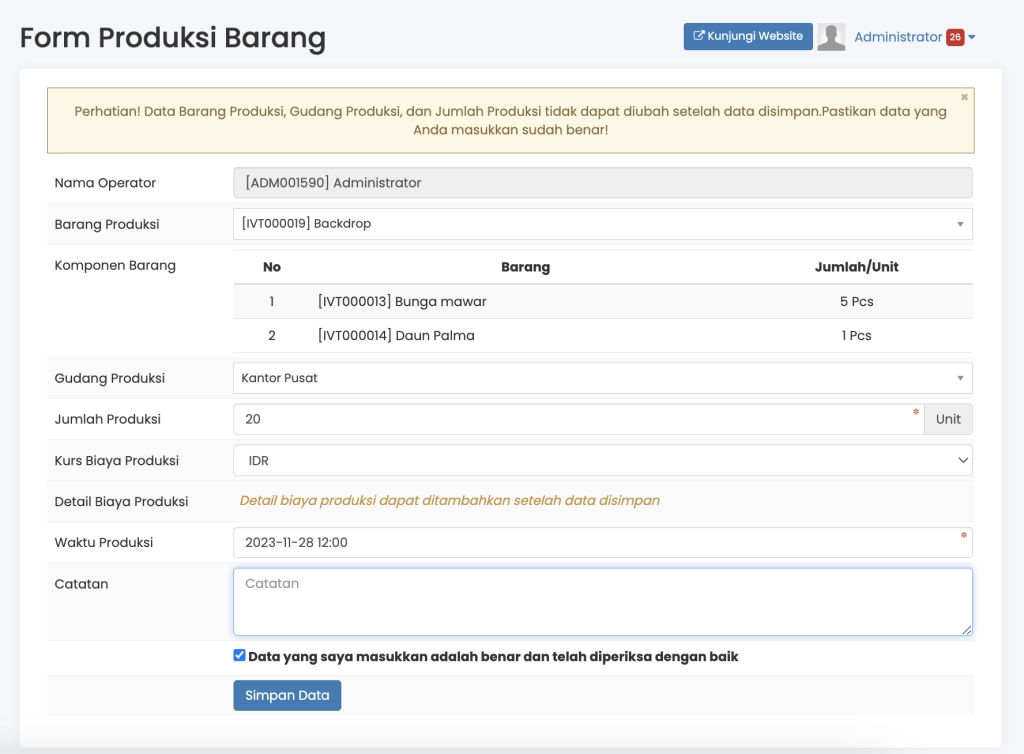Focus the Jumlah Produksi input field
The image size is (1024, 754).
pyautogui.click(x=570, y=419)
